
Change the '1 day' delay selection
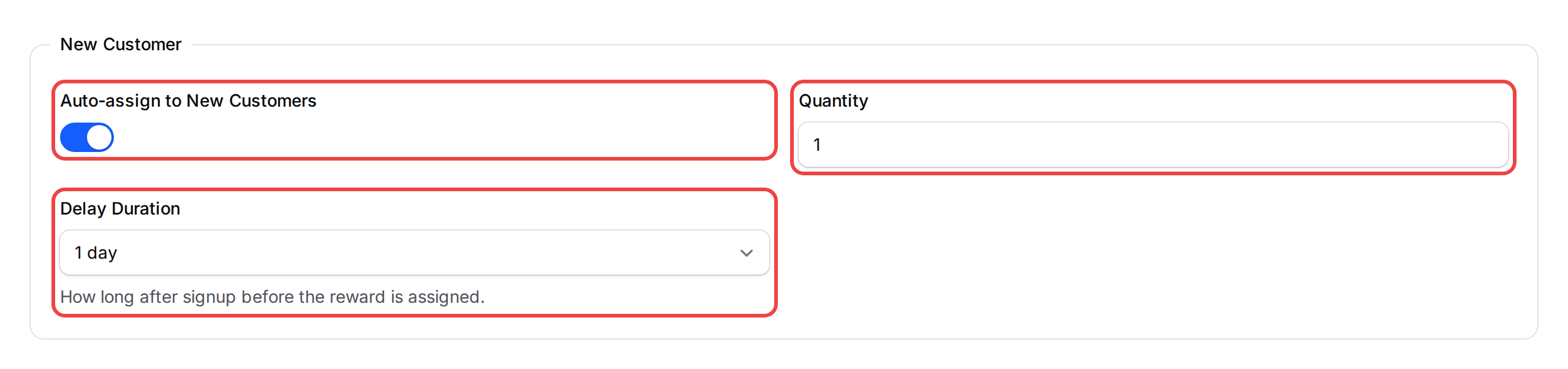click(414, 252)
